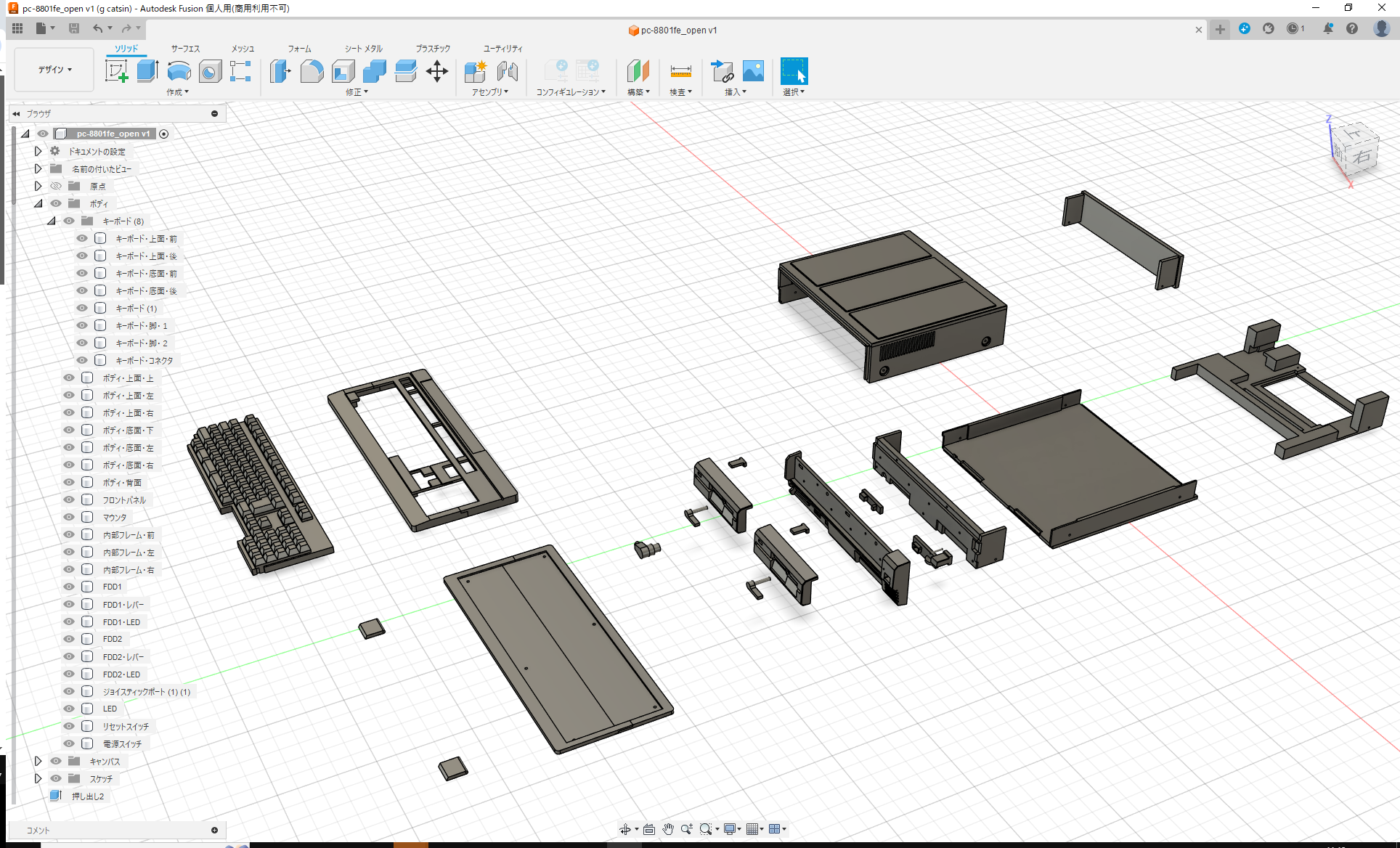This screenshot has height=848, width=1400.
Task: Activate the Press Pull tool
Action: pyautogui.click(x=280, y=71)
